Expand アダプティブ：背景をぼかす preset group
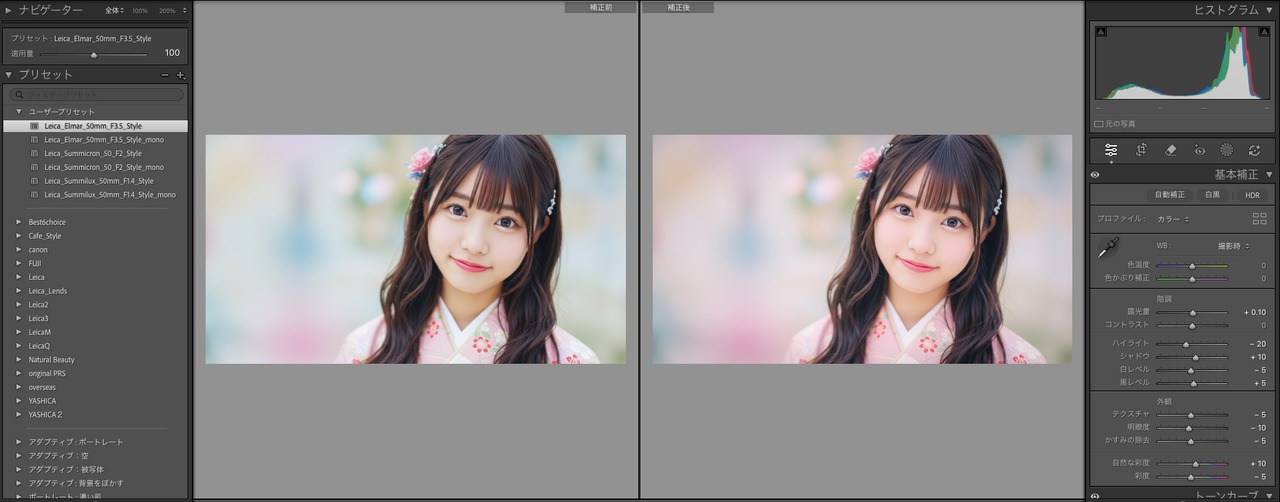This screenshot has height=502, width=1280. (19, 483)
